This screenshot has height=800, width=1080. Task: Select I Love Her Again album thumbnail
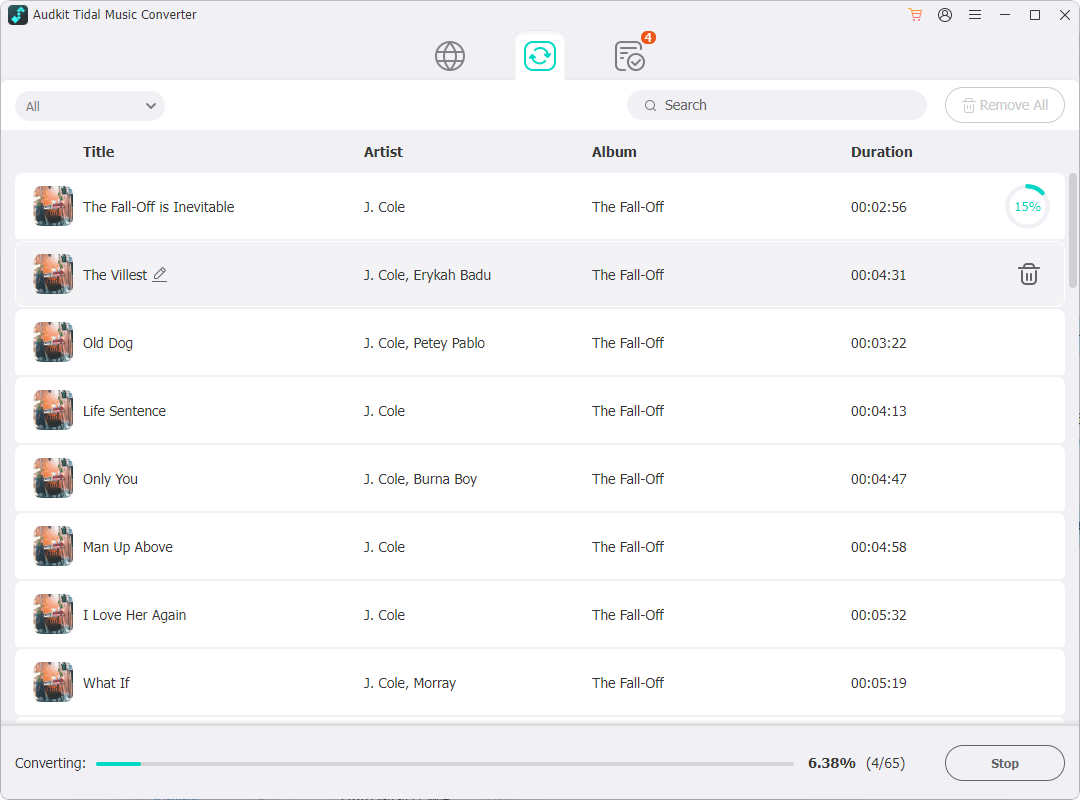point(53,615)
